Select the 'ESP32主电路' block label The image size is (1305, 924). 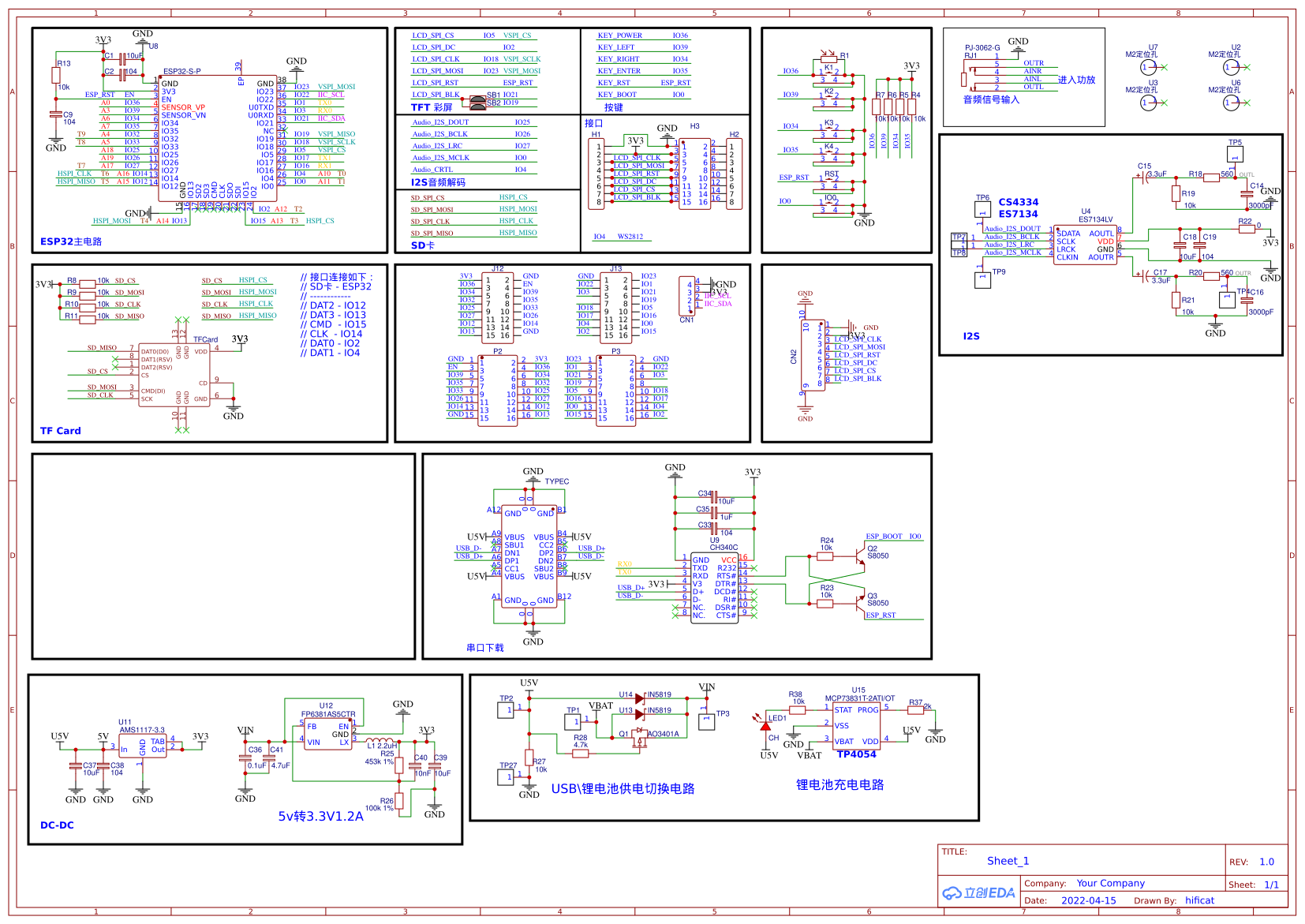coord(71,241)
